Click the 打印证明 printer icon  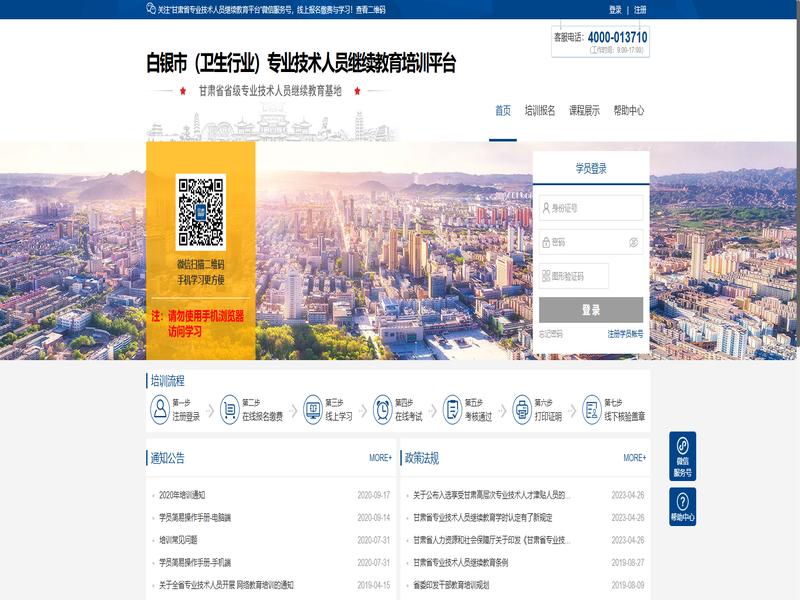coord(522,410)
